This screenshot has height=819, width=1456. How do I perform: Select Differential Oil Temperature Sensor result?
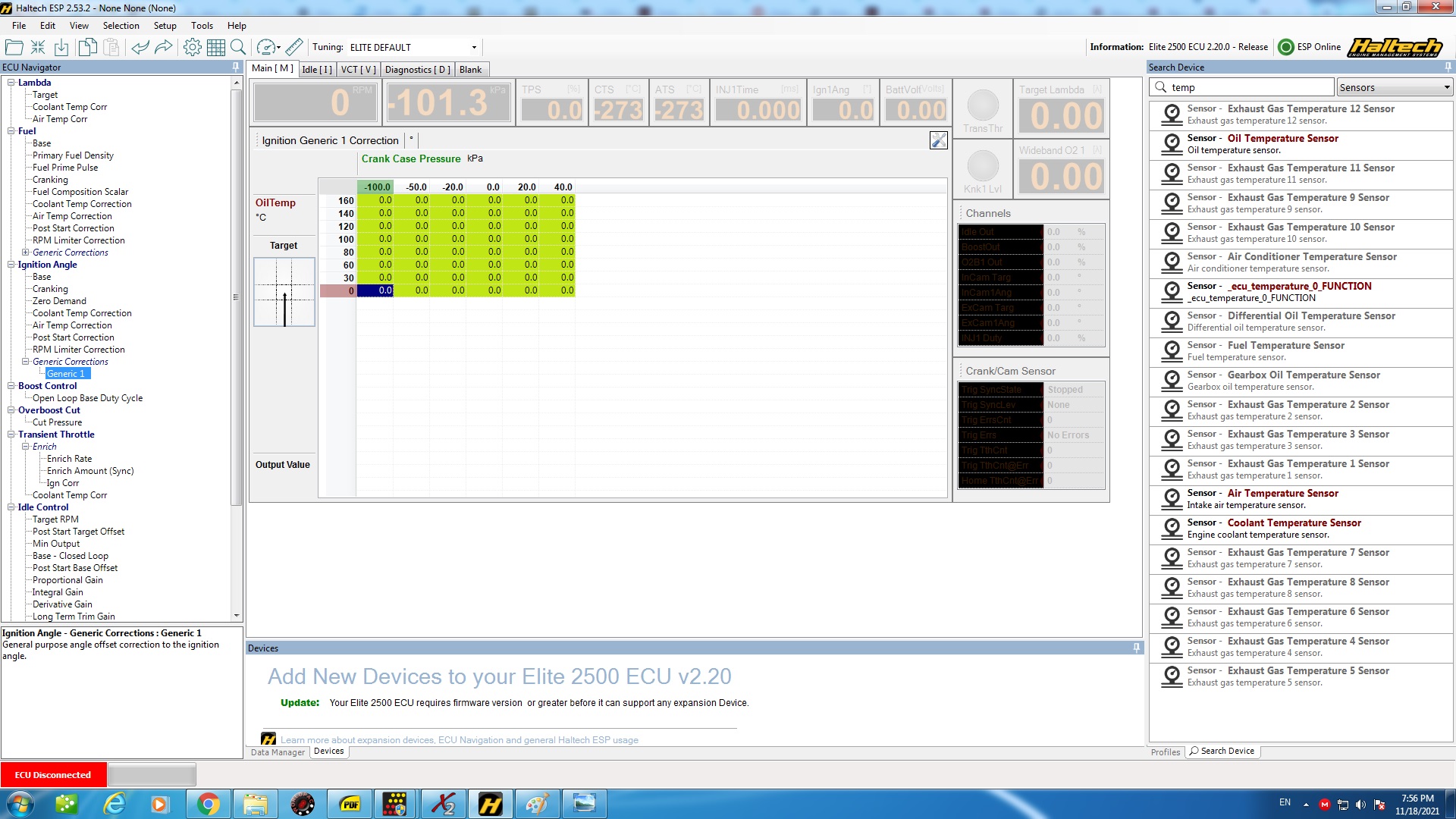pos(1301,322)
